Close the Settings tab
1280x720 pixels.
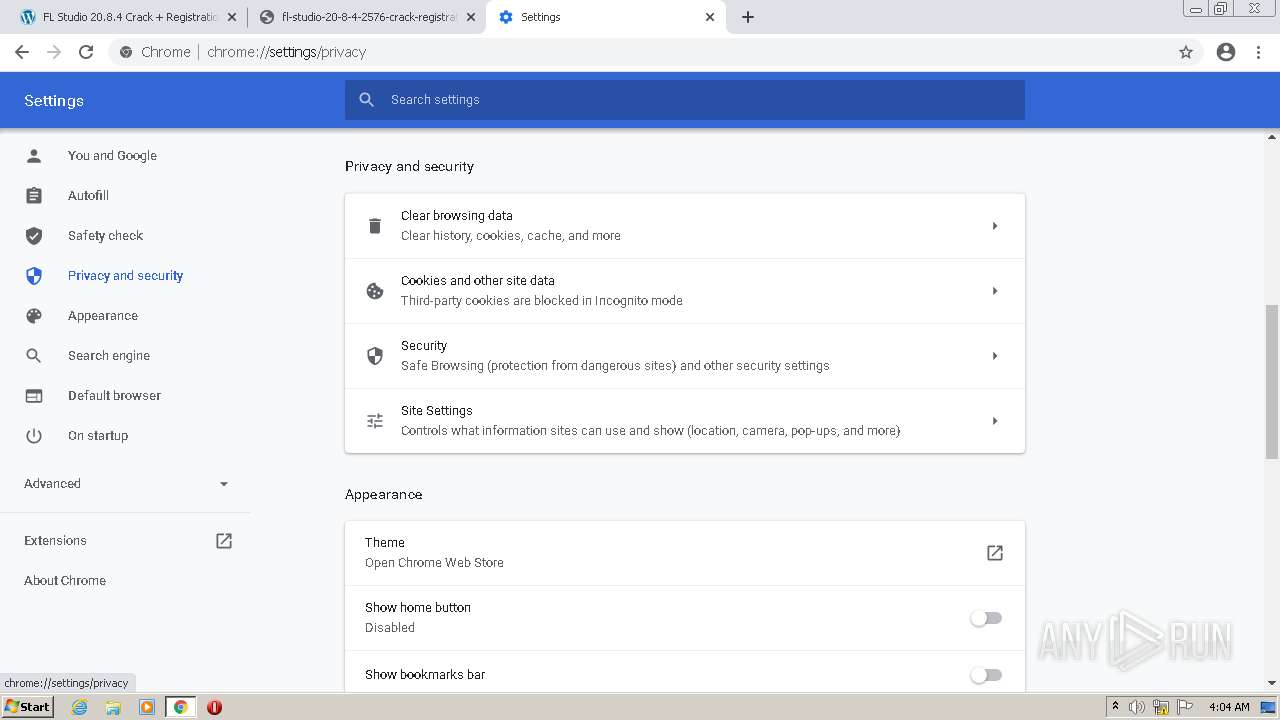click(710, 17)
